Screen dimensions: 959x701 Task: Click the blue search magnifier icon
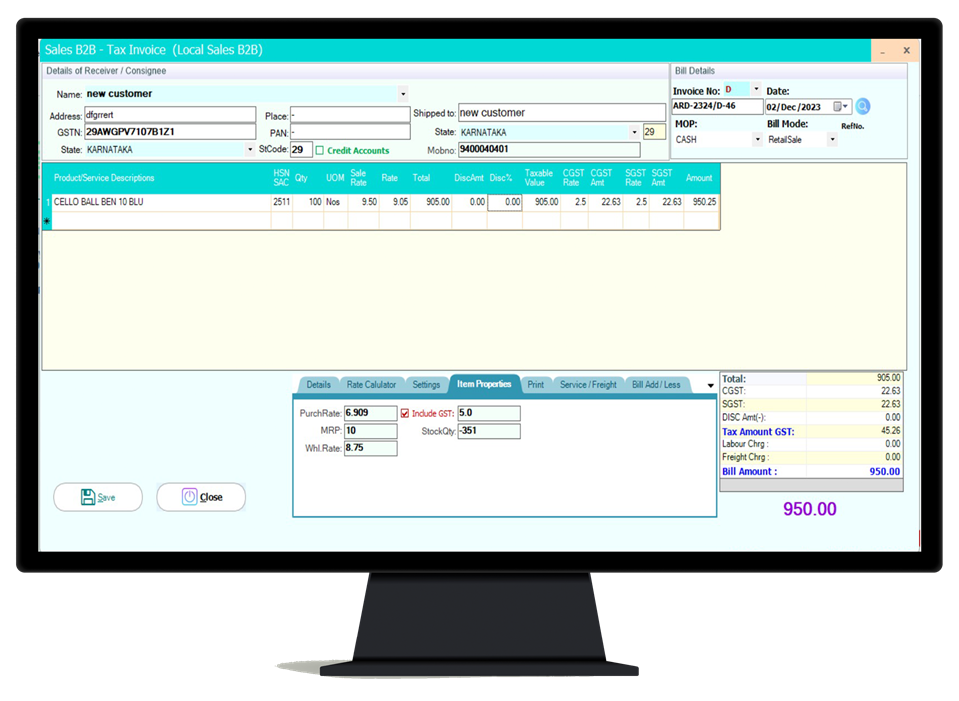pyautogui.click(x=862, y=106)
